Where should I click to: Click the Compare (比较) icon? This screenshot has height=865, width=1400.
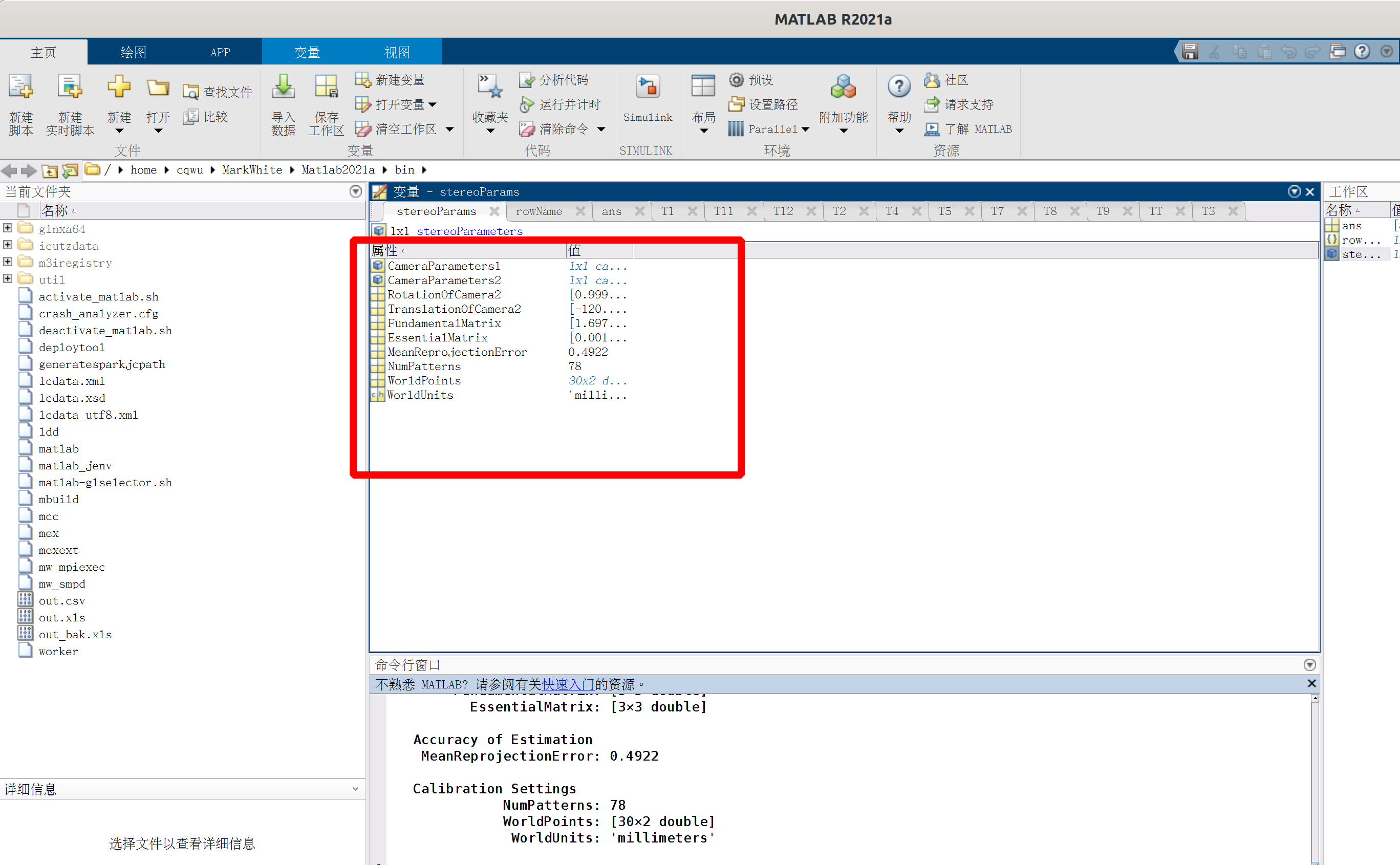pos(190,117)
